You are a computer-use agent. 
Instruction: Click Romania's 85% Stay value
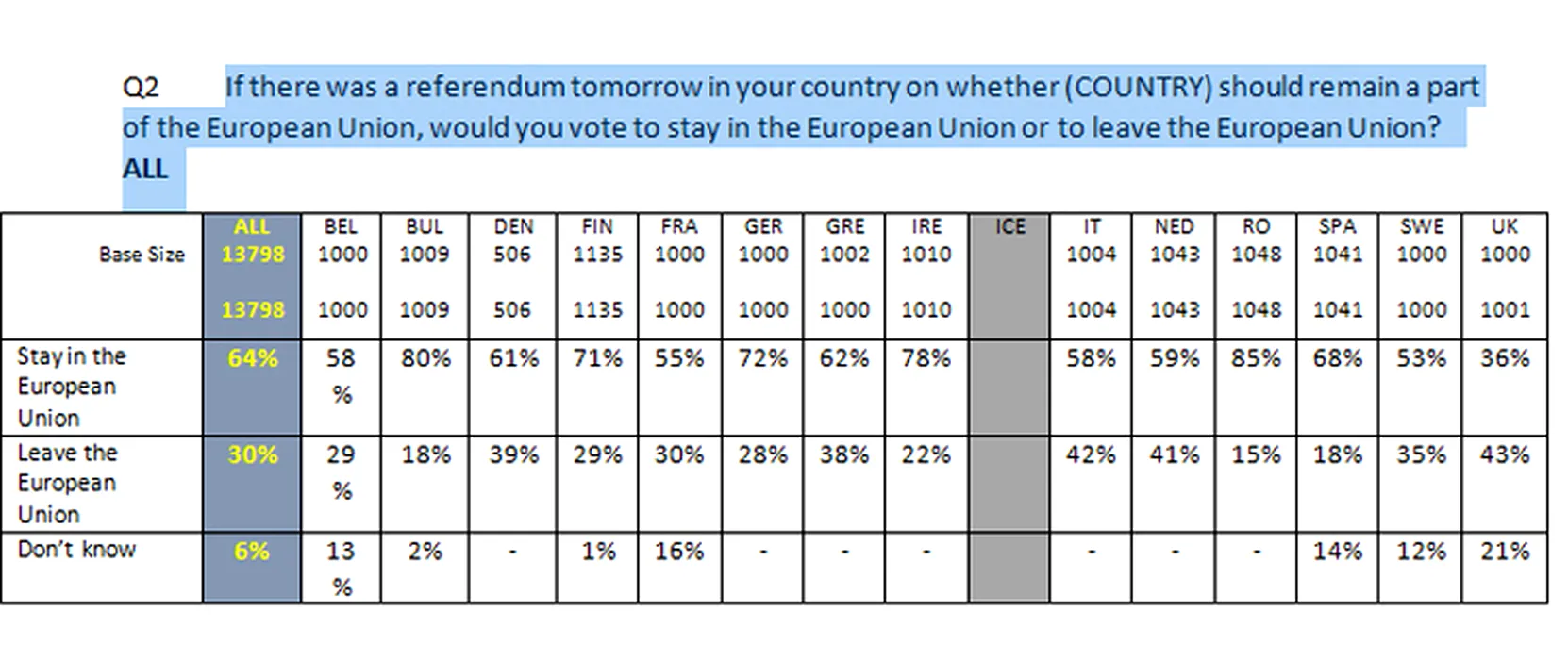pyautogui.click(x=1256, y=358)
